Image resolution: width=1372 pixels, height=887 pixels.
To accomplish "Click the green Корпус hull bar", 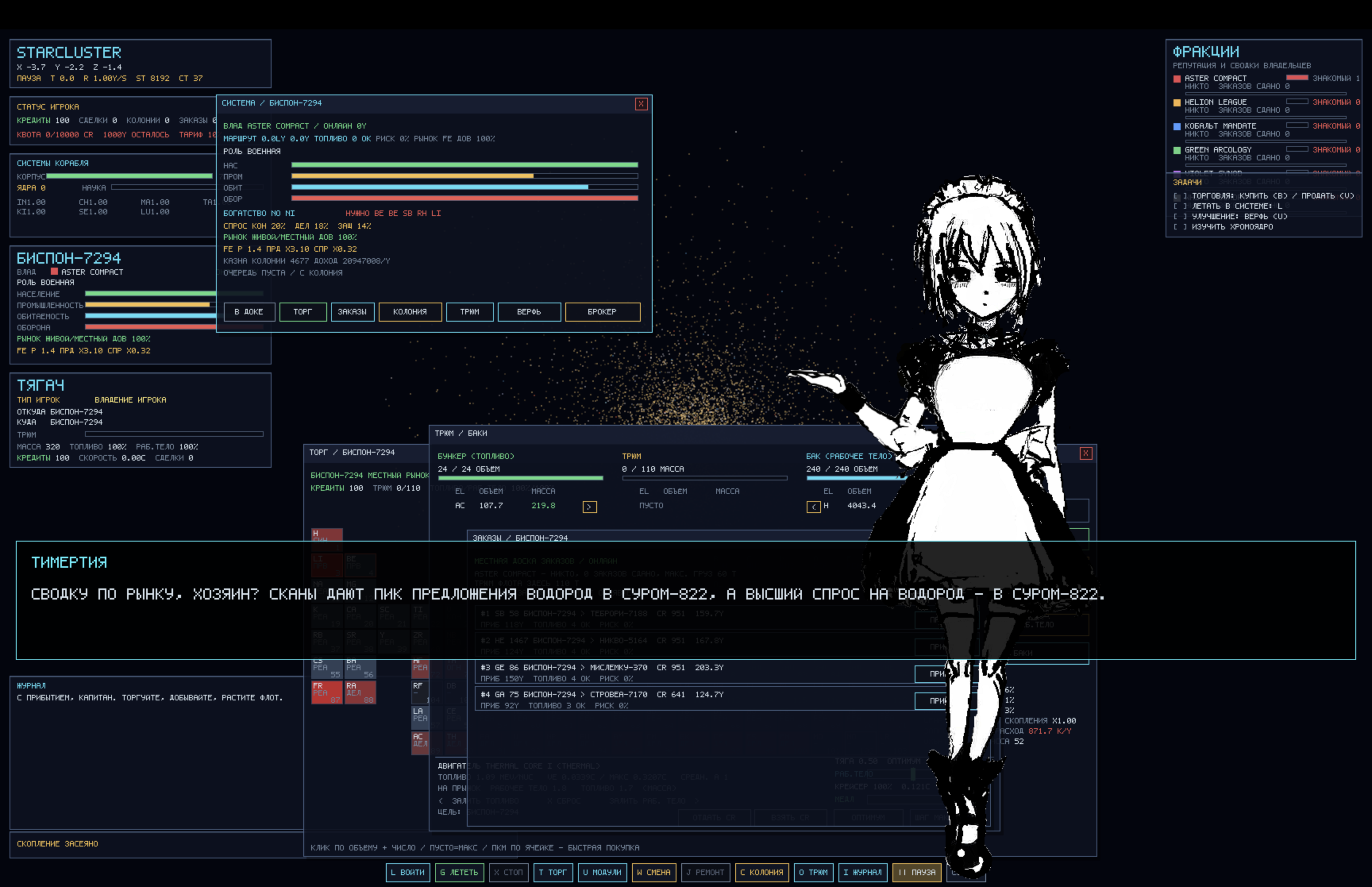I will 129,176.
